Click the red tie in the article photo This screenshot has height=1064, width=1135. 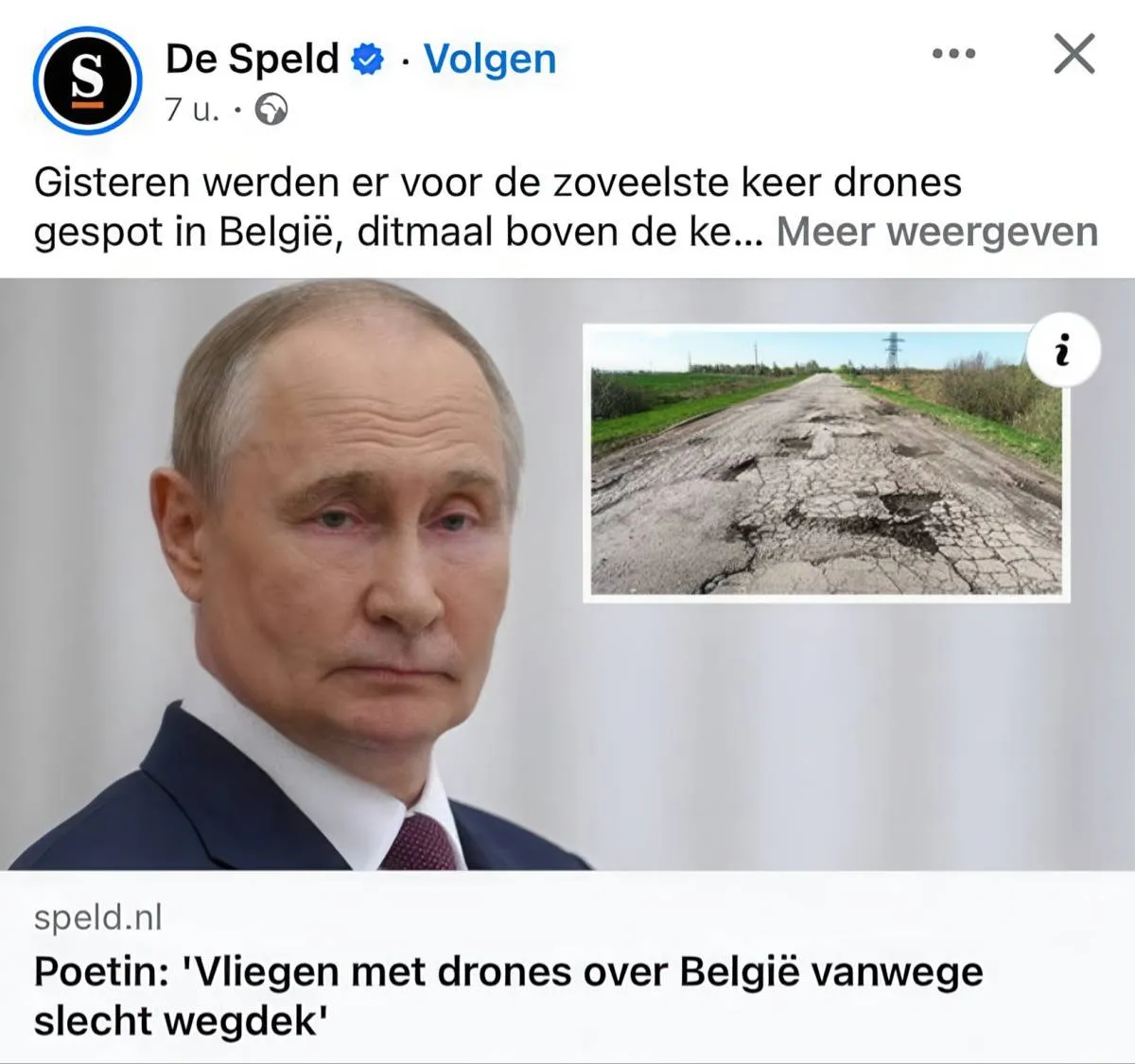(419, 842)
